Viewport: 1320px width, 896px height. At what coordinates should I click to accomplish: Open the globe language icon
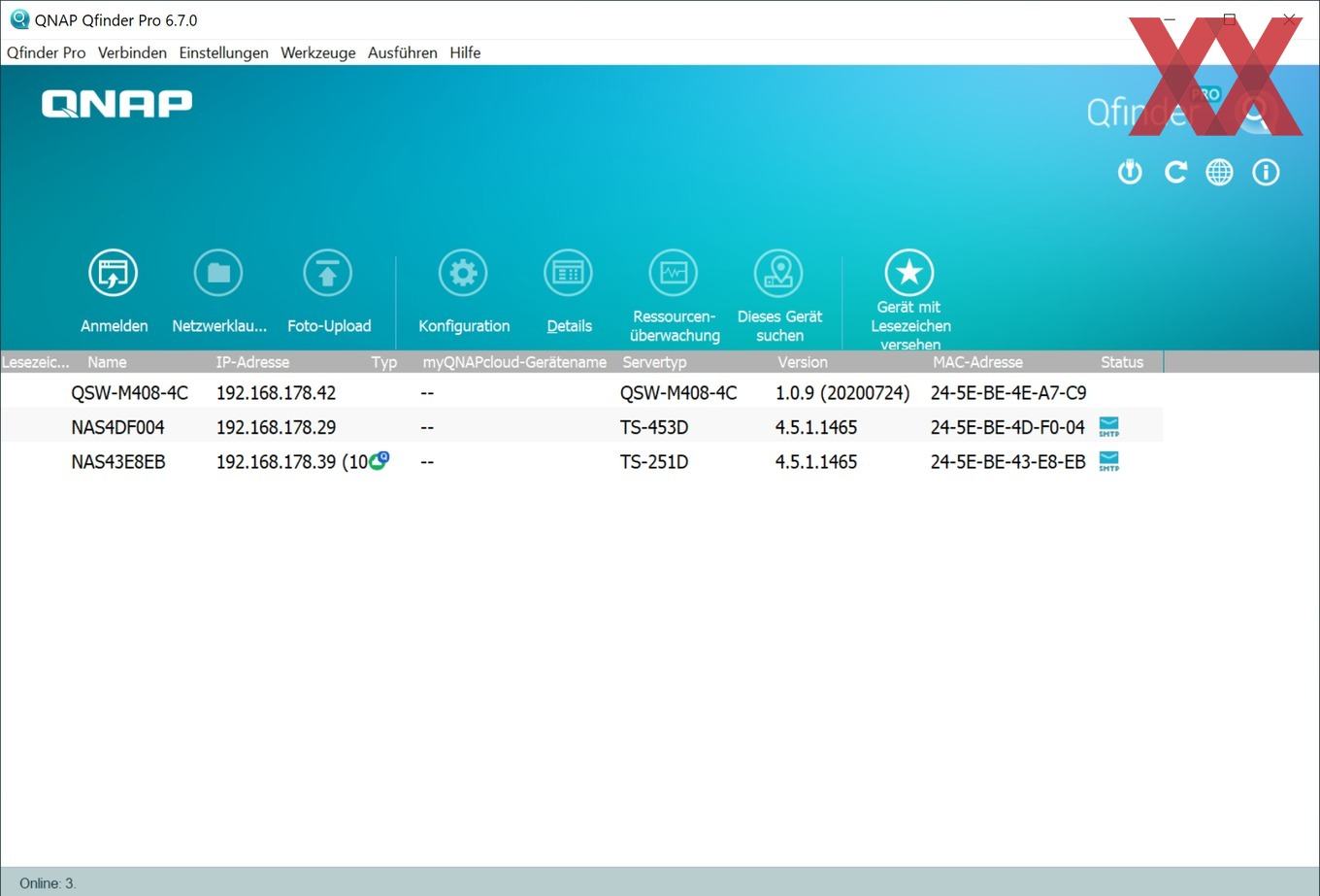click(x=1219, y=172)
